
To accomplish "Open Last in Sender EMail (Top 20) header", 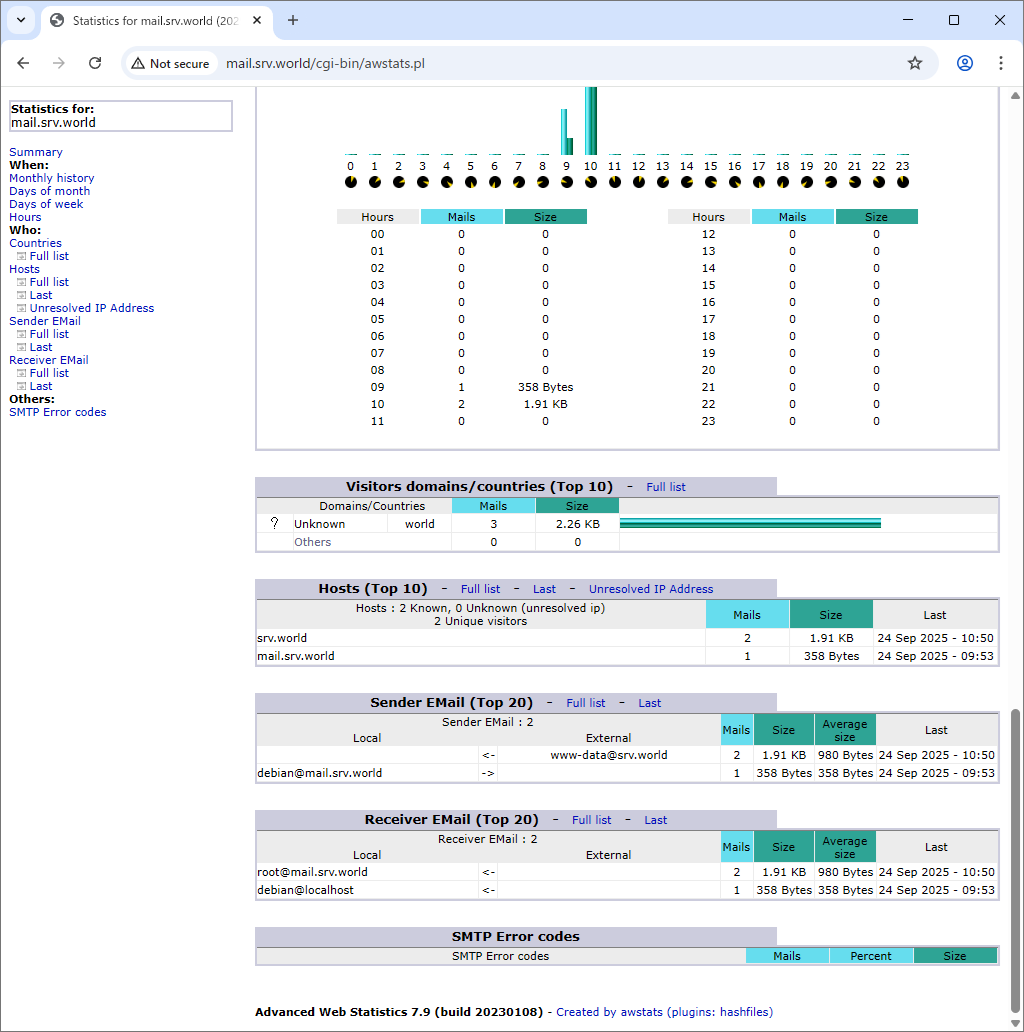I will (x=650, y=703).
